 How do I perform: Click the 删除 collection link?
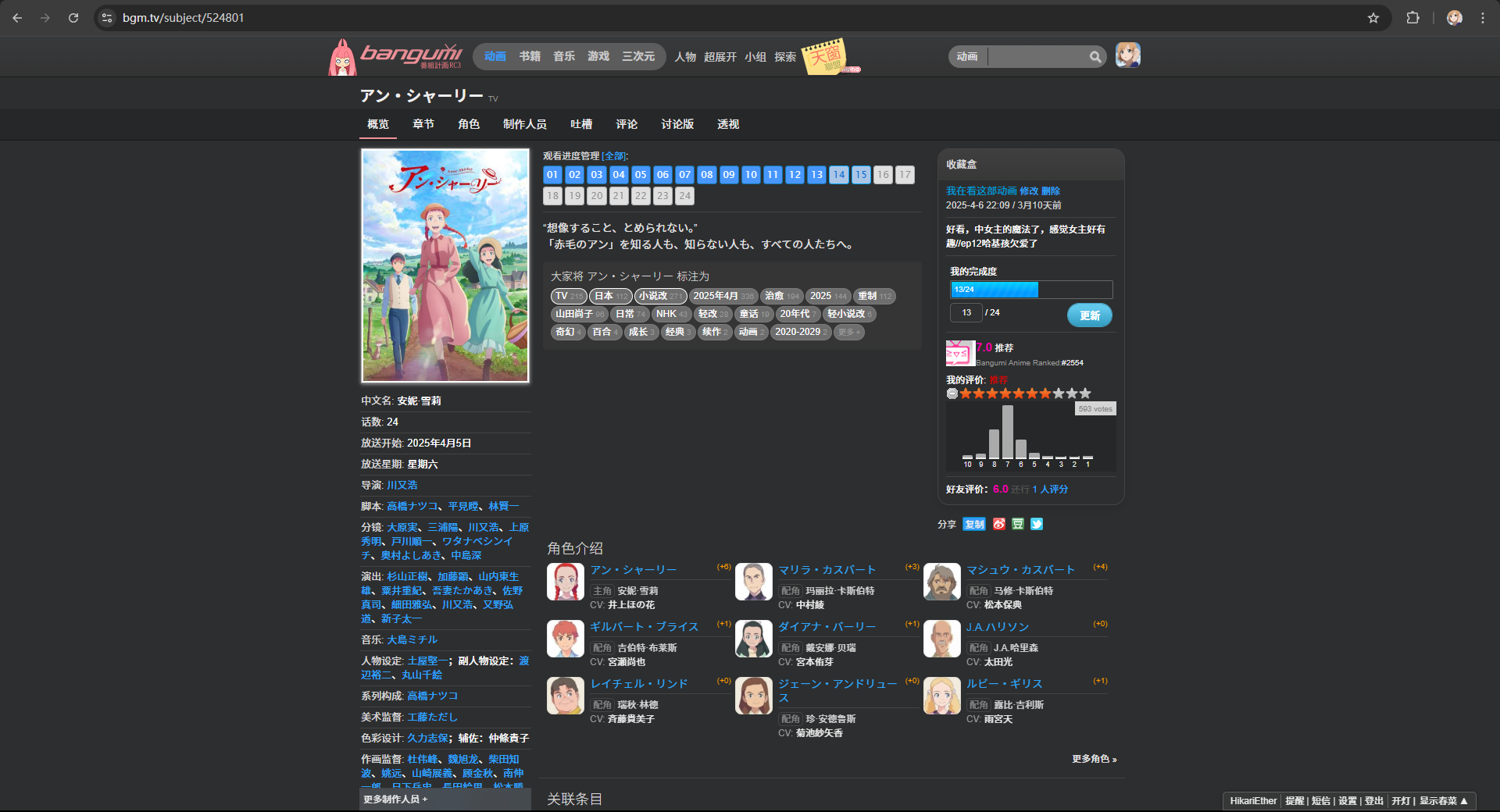pos(1051,191)
